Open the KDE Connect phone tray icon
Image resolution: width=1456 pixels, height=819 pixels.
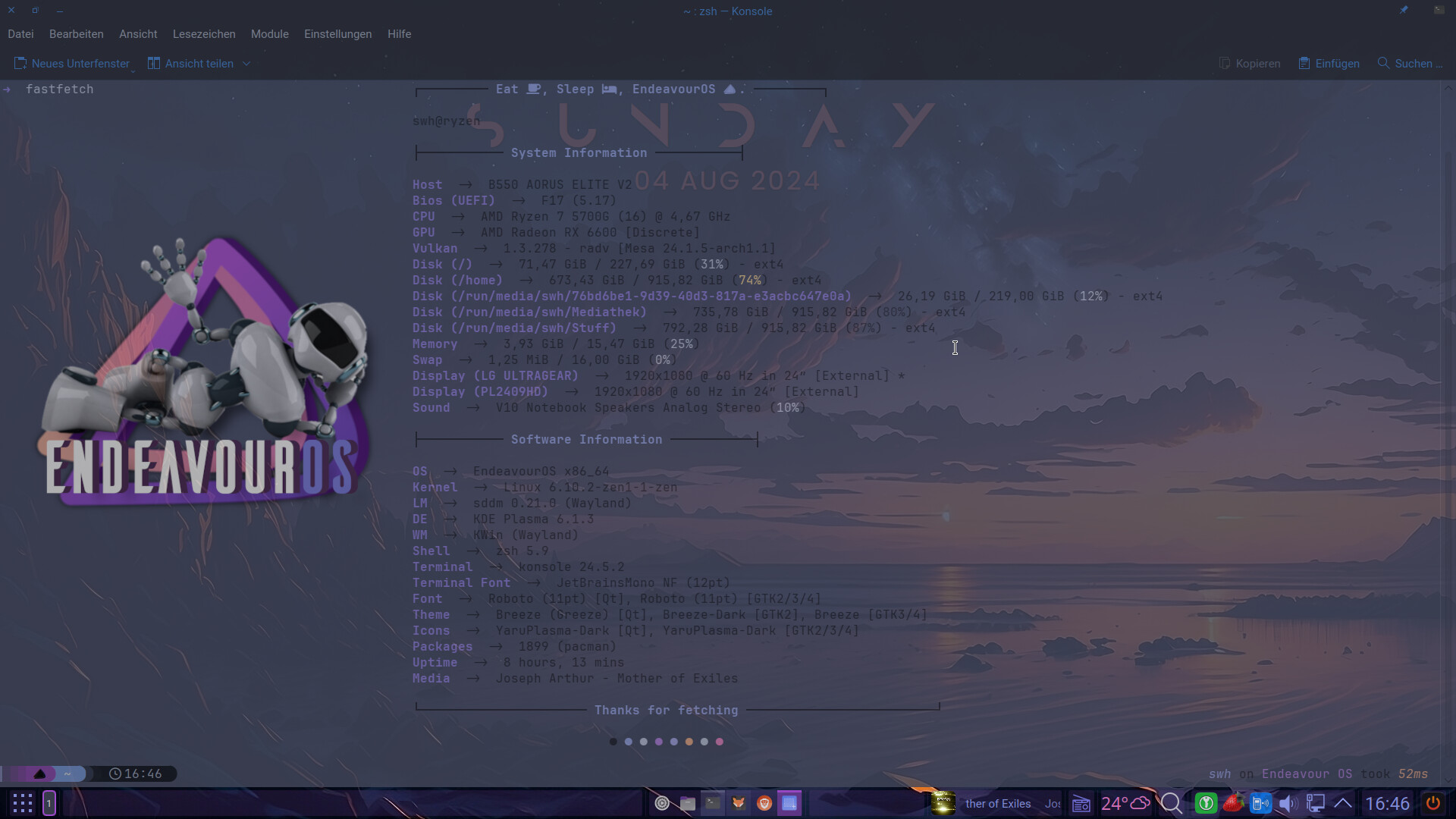point(1260,803)
